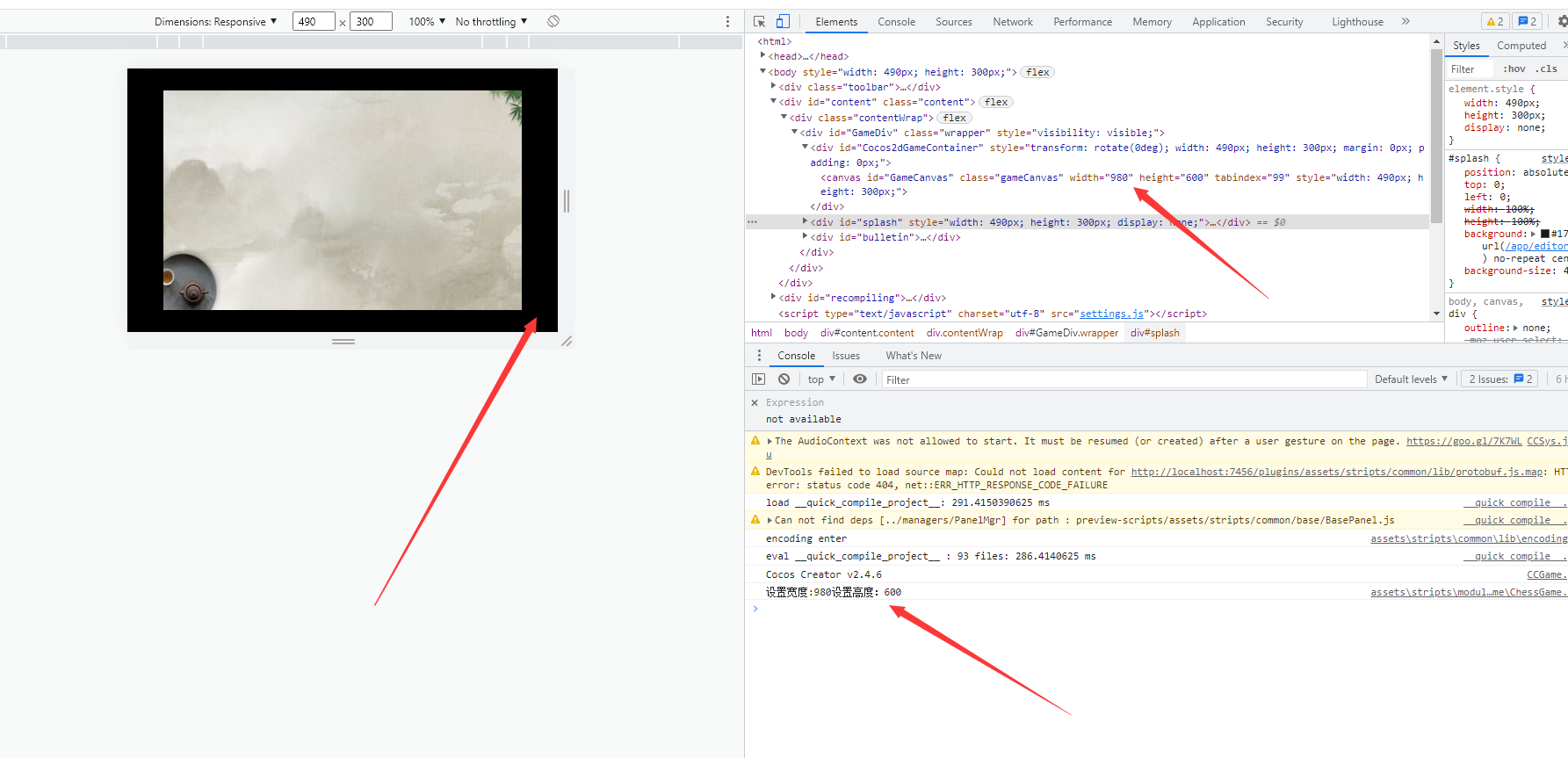
Task: Click the viewport width field showing 490
Action: (x=314, y=21)
